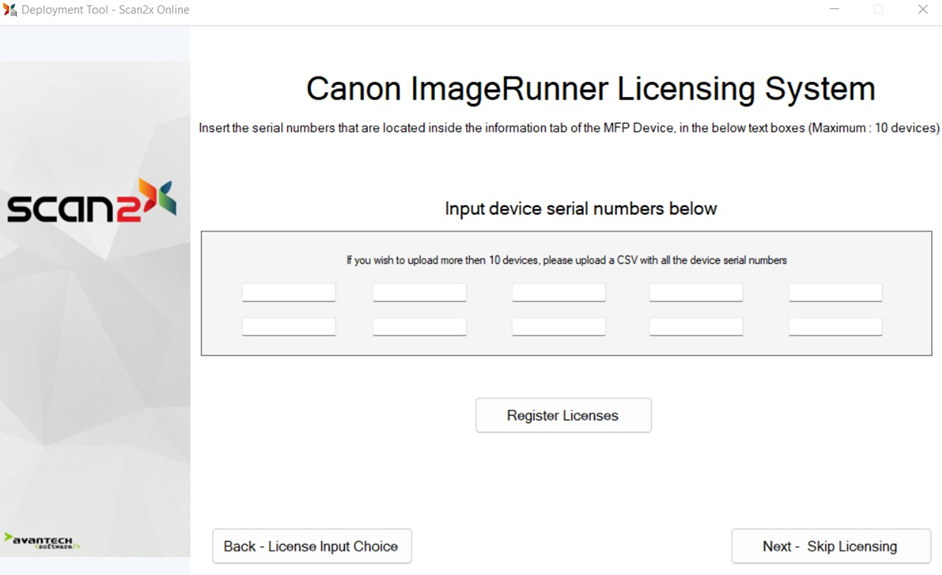This screenshot has width=942, height=575.
Task: Go back to License Input Choice
Action: point(311,546)
